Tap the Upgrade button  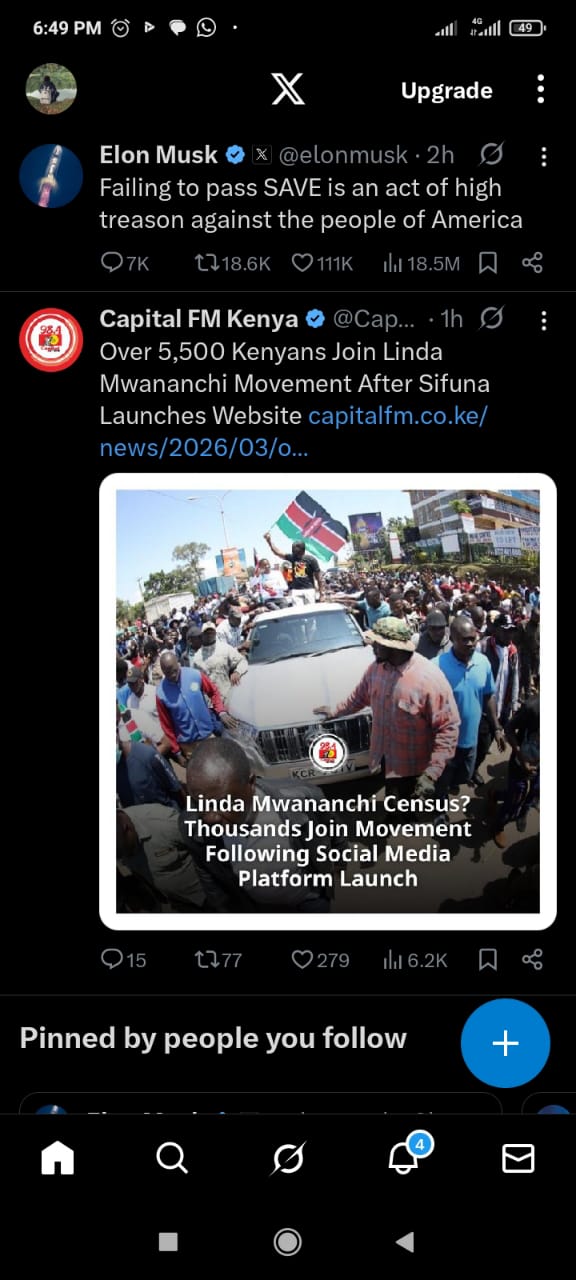(x=446, y=91)
